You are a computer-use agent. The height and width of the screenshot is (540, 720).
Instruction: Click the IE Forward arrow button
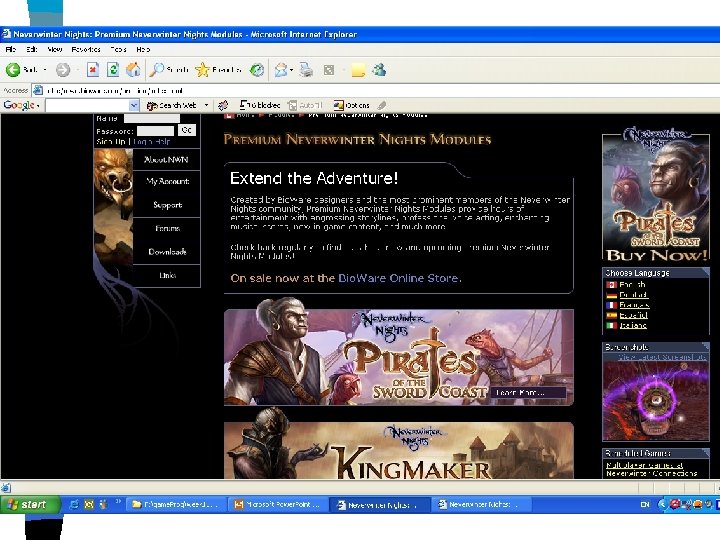pos(63,70)
